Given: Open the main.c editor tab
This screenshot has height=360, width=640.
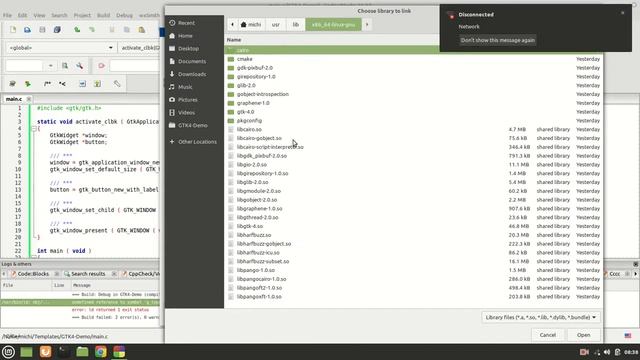Looking at the screenshot, I should (x=13, y=99).
